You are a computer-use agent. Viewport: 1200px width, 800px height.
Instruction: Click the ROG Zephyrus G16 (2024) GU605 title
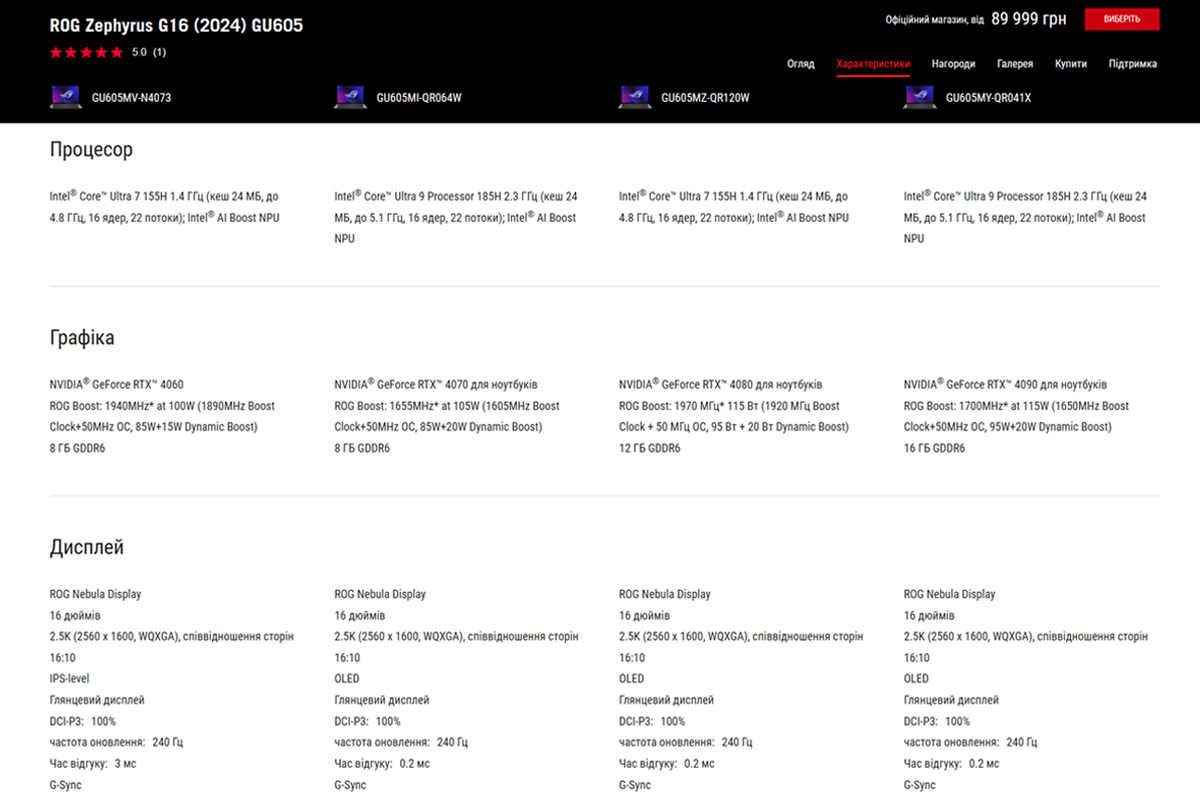pyautogui.click(x=176, y=25)
